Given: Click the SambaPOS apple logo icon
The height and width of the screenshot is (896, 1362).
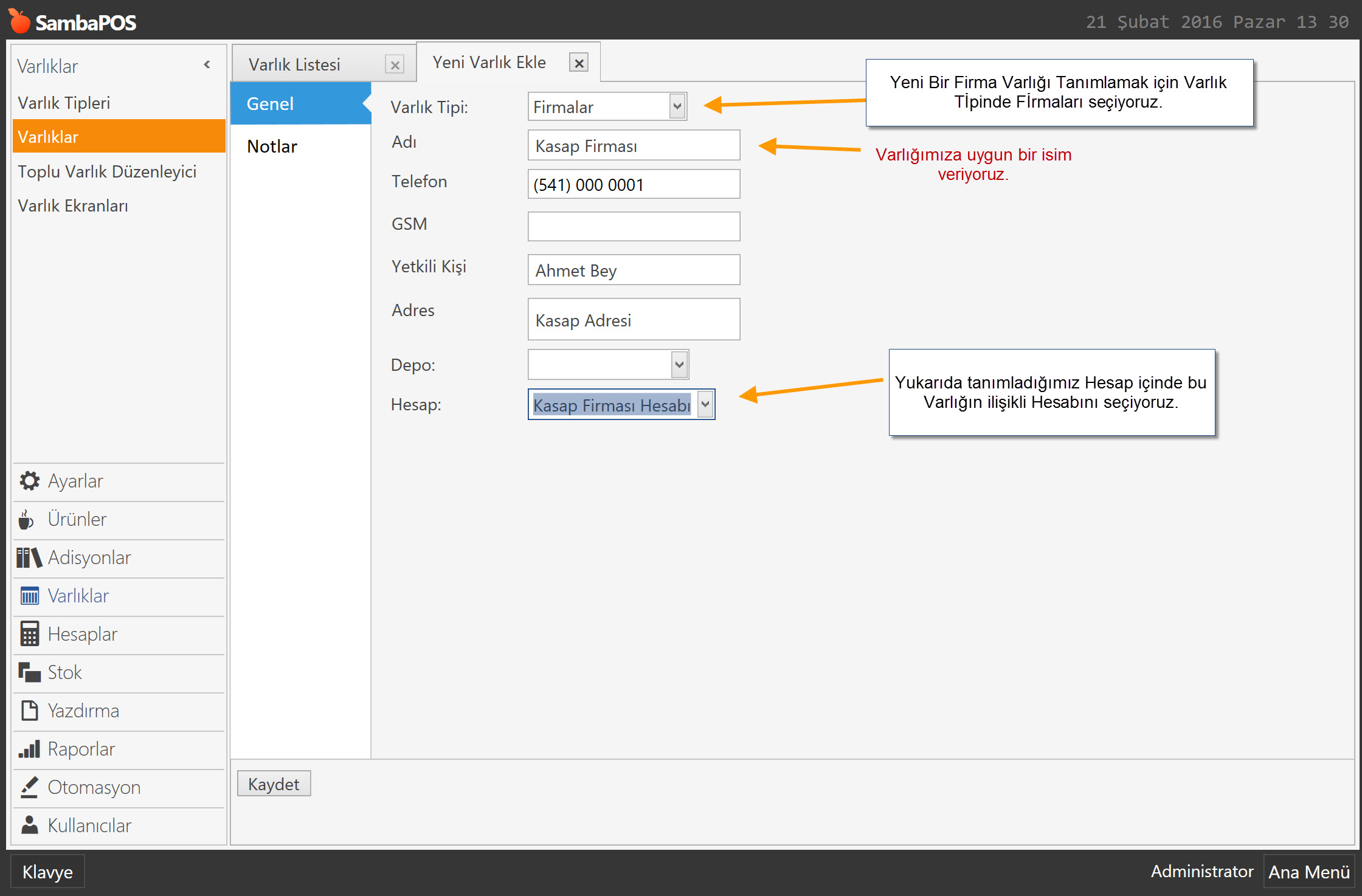Looking at the screenshot, I should (x=19, y=21).
